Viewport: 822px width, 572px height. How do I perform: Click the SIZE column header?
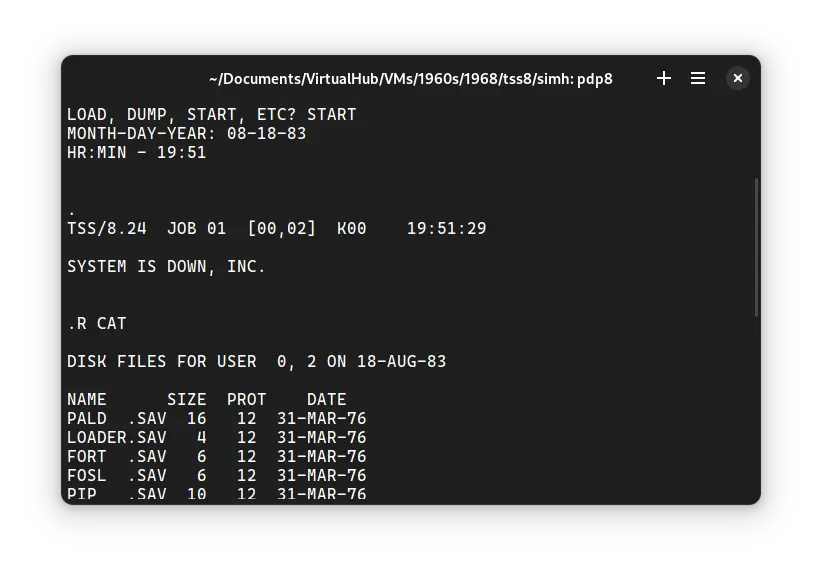coord(186,399)
